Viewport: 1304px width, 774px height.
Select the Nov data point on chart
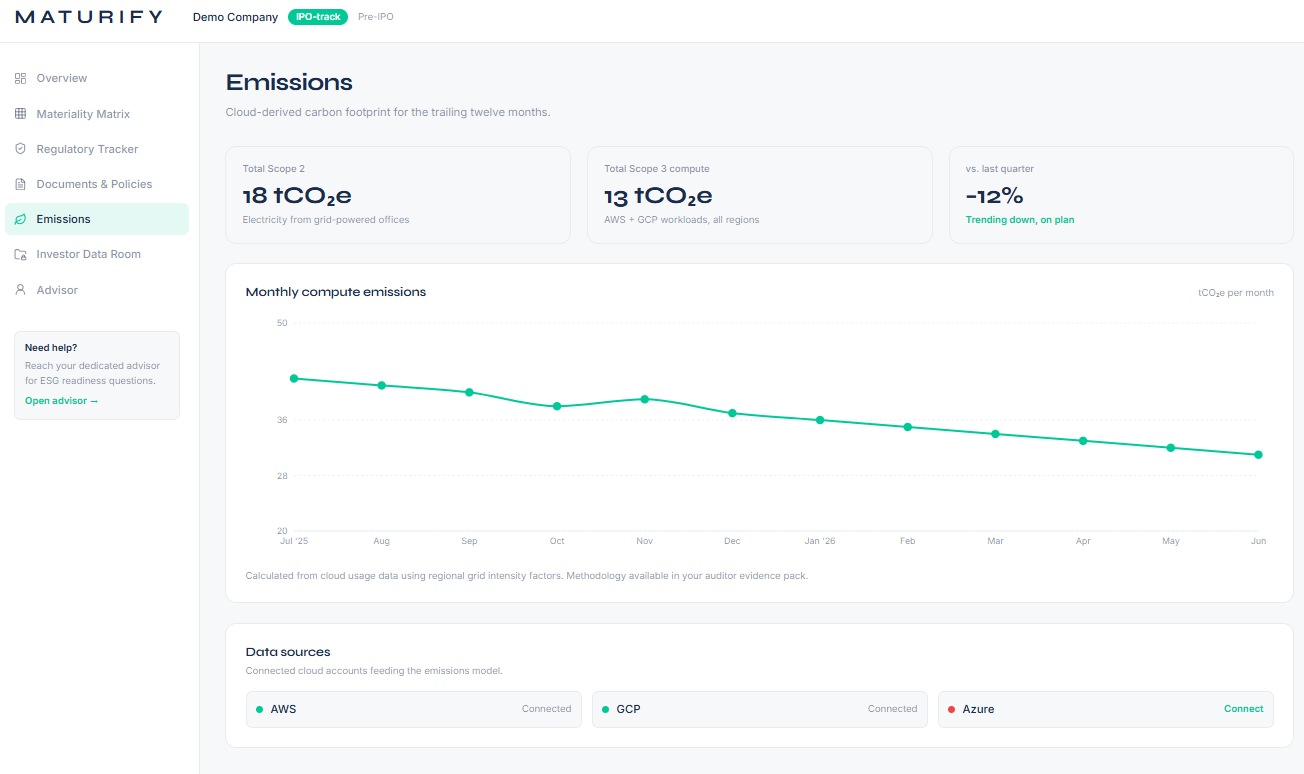[645, 399]
